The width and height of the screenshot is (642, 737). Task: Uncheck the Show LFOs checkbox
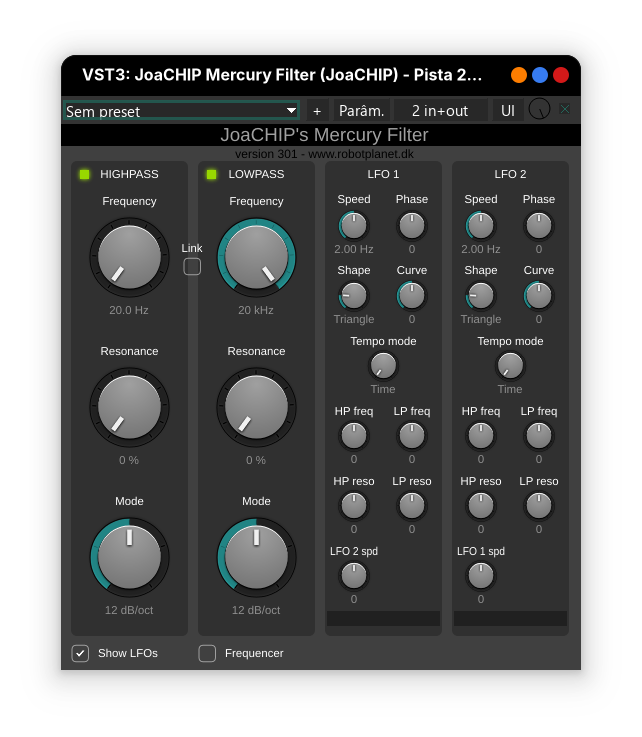[80, 653]
